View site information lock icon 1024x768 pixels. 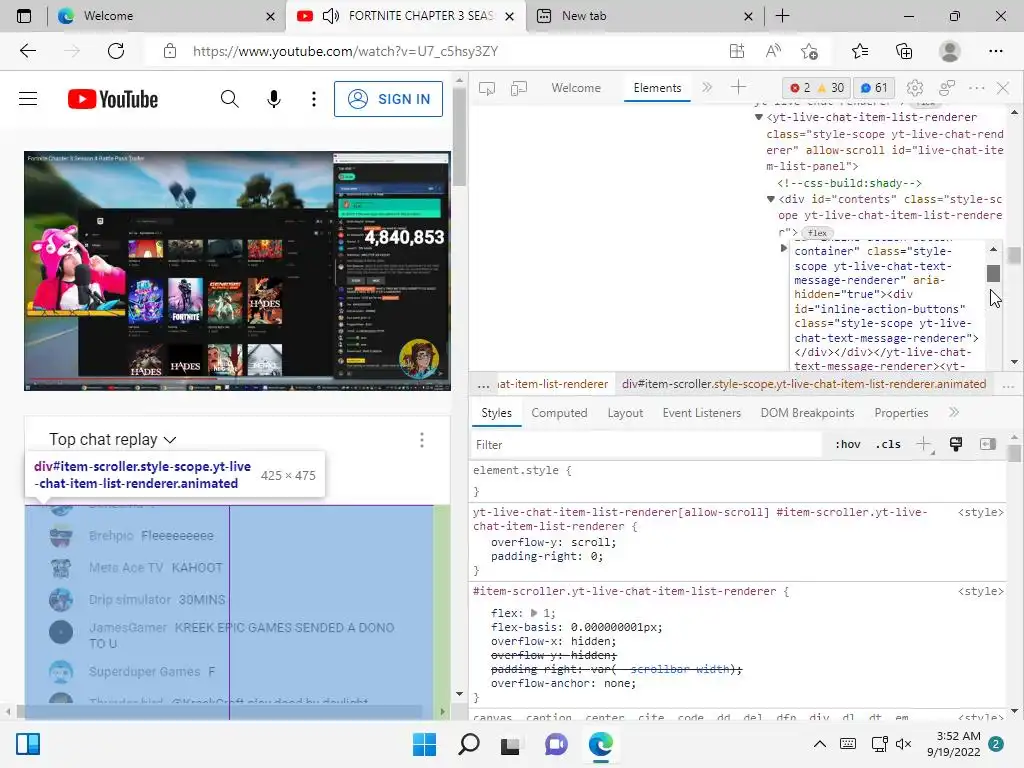170,51
